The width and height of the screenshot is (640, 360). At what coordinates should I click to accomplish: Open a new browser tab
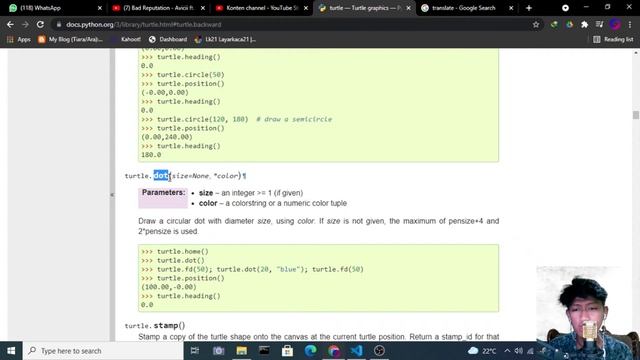[529, 8]
